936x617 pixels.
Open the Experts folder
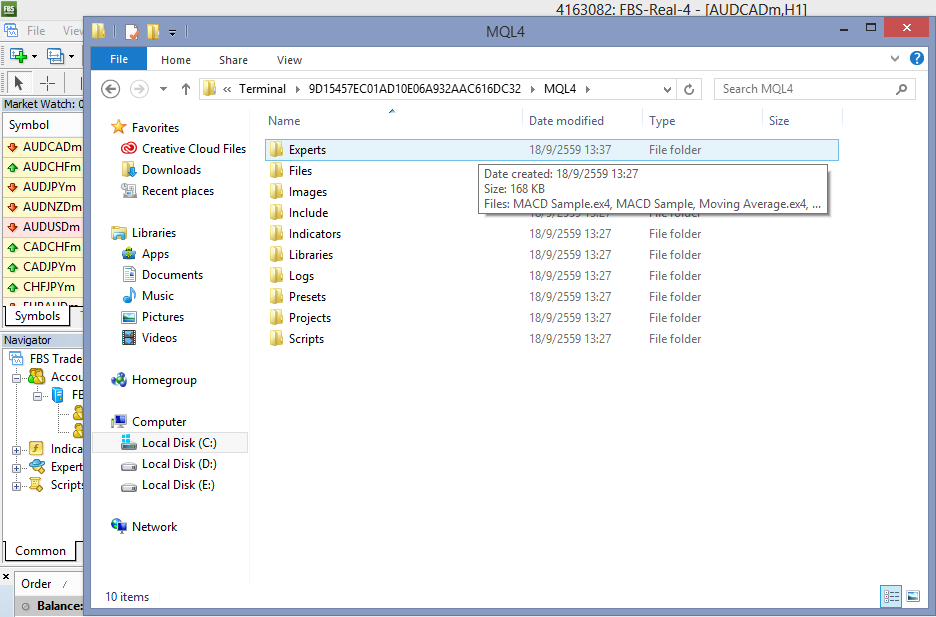point(552,150)
